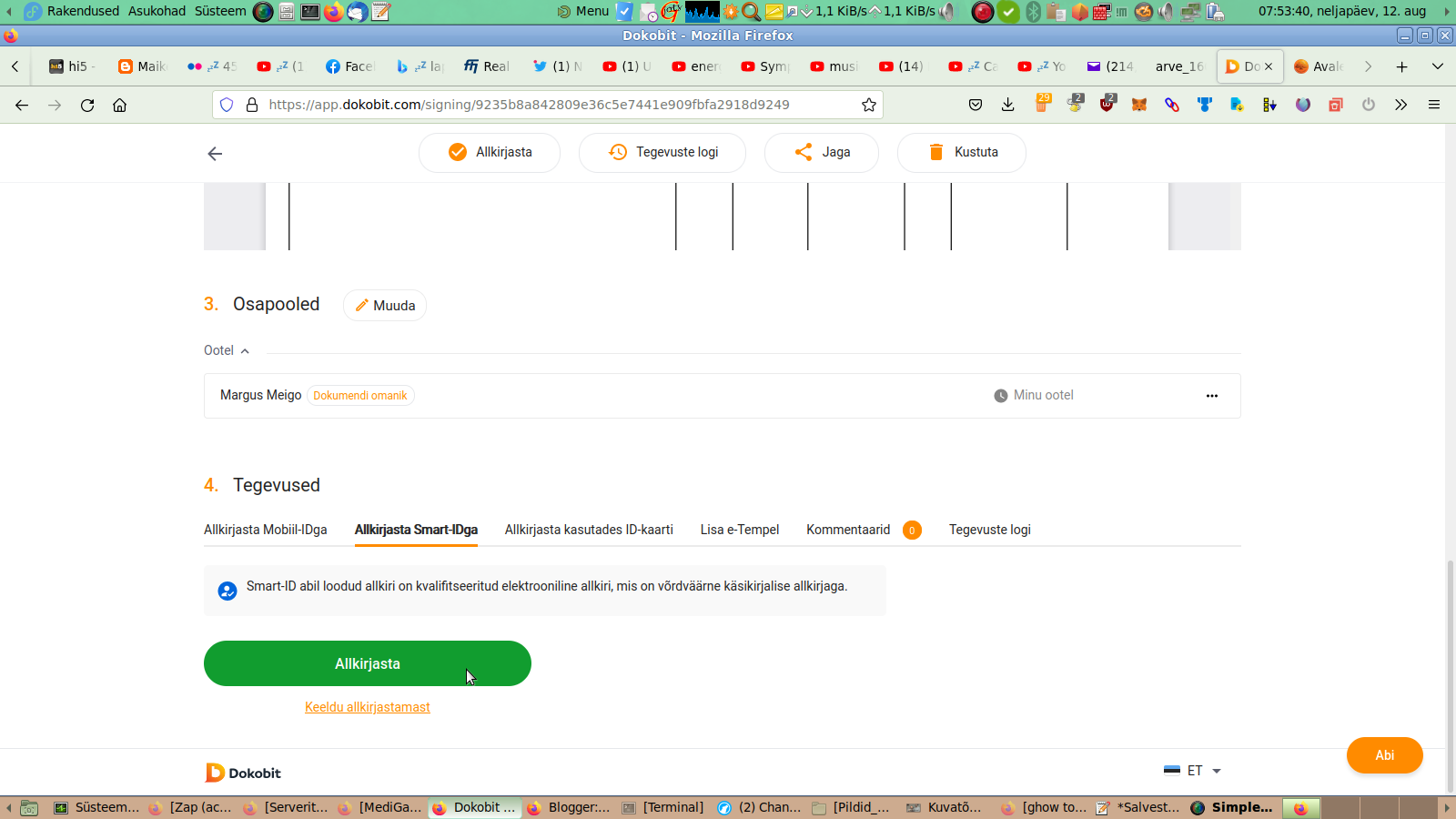Click the Kustuta delete button
Image resolution: width=1456 pixels, height=819 pixels.
click(962, 152)
